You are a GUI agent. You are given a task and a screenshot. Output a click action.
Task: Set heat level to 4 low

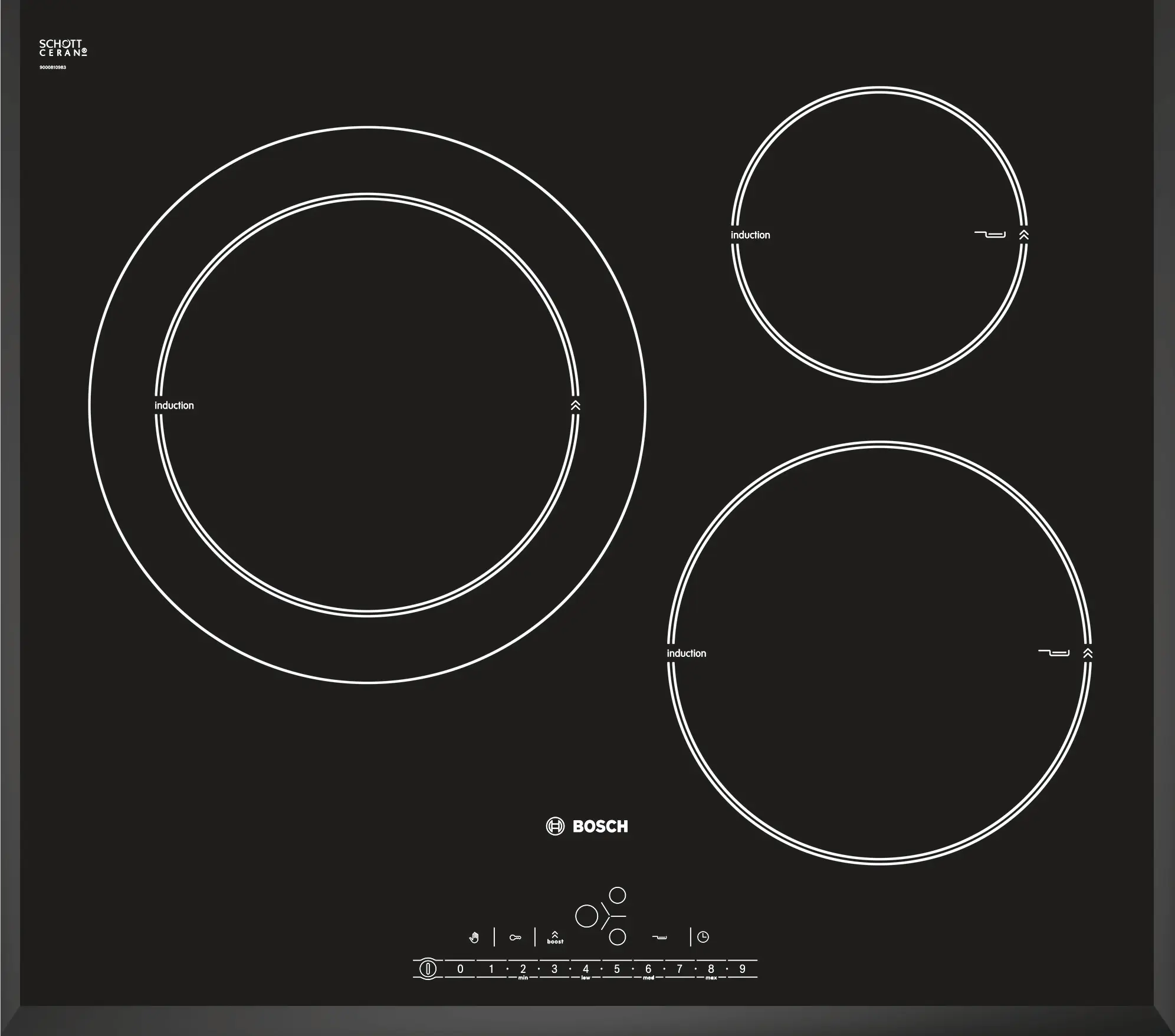585,969
